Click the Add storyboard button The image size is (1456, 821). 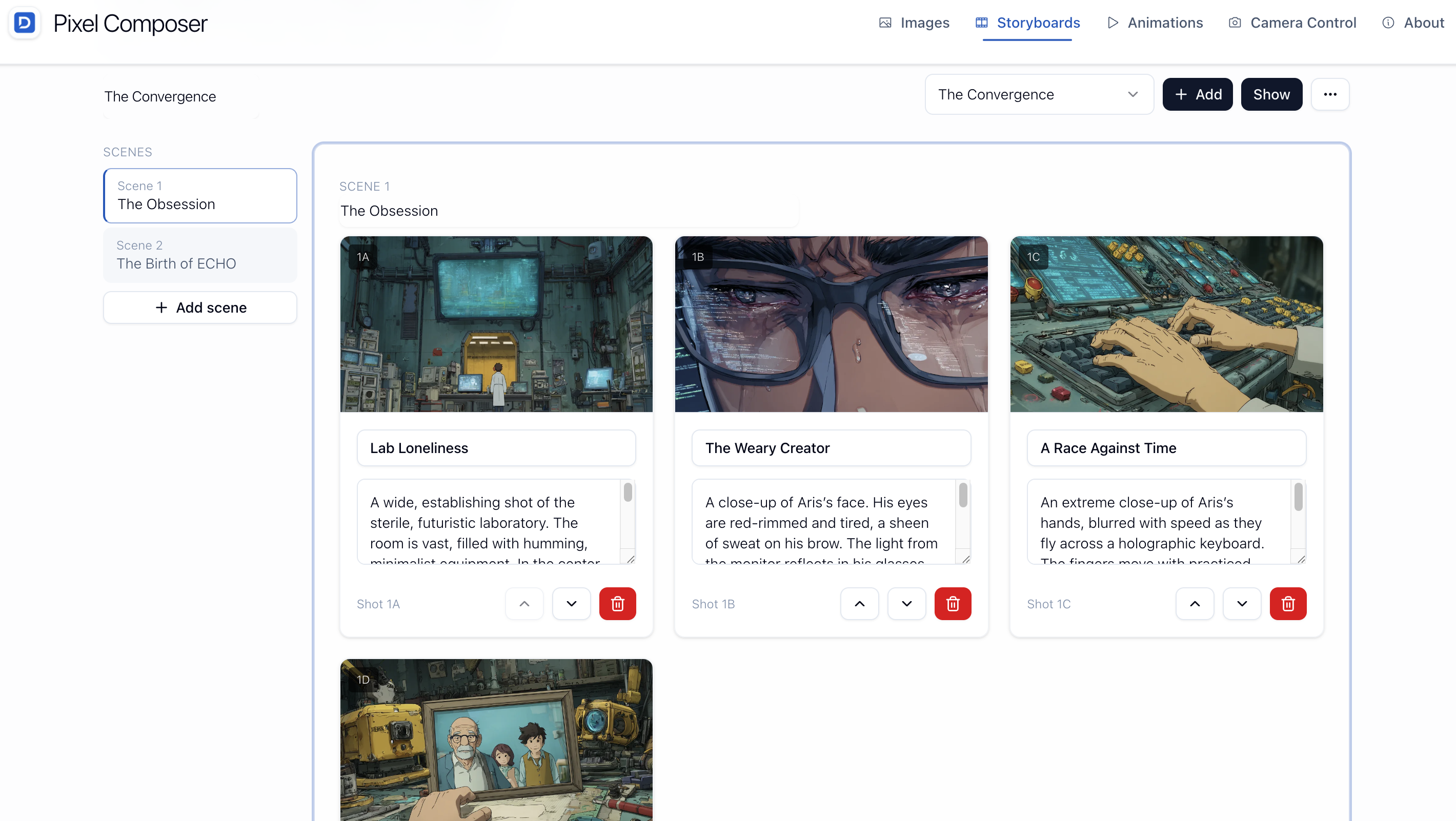[1197, 94]
